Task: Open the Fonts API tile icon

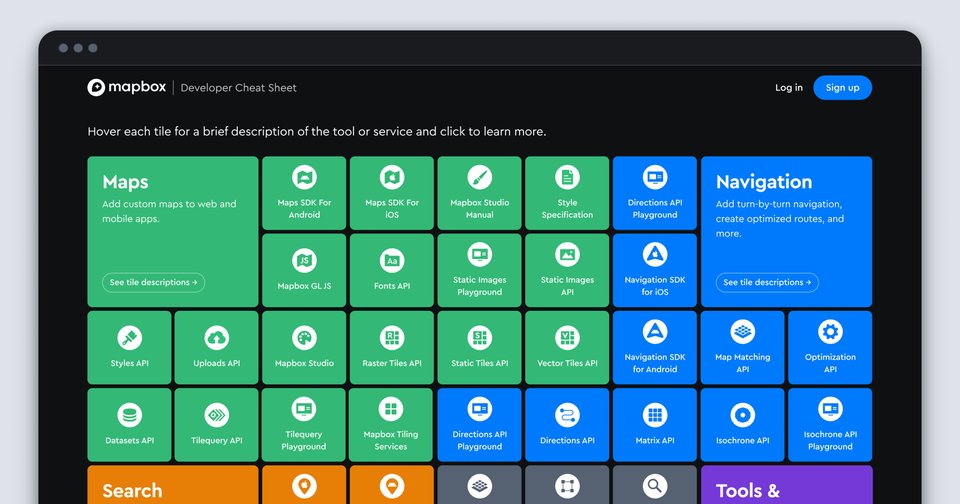Action: coord(392,260)
